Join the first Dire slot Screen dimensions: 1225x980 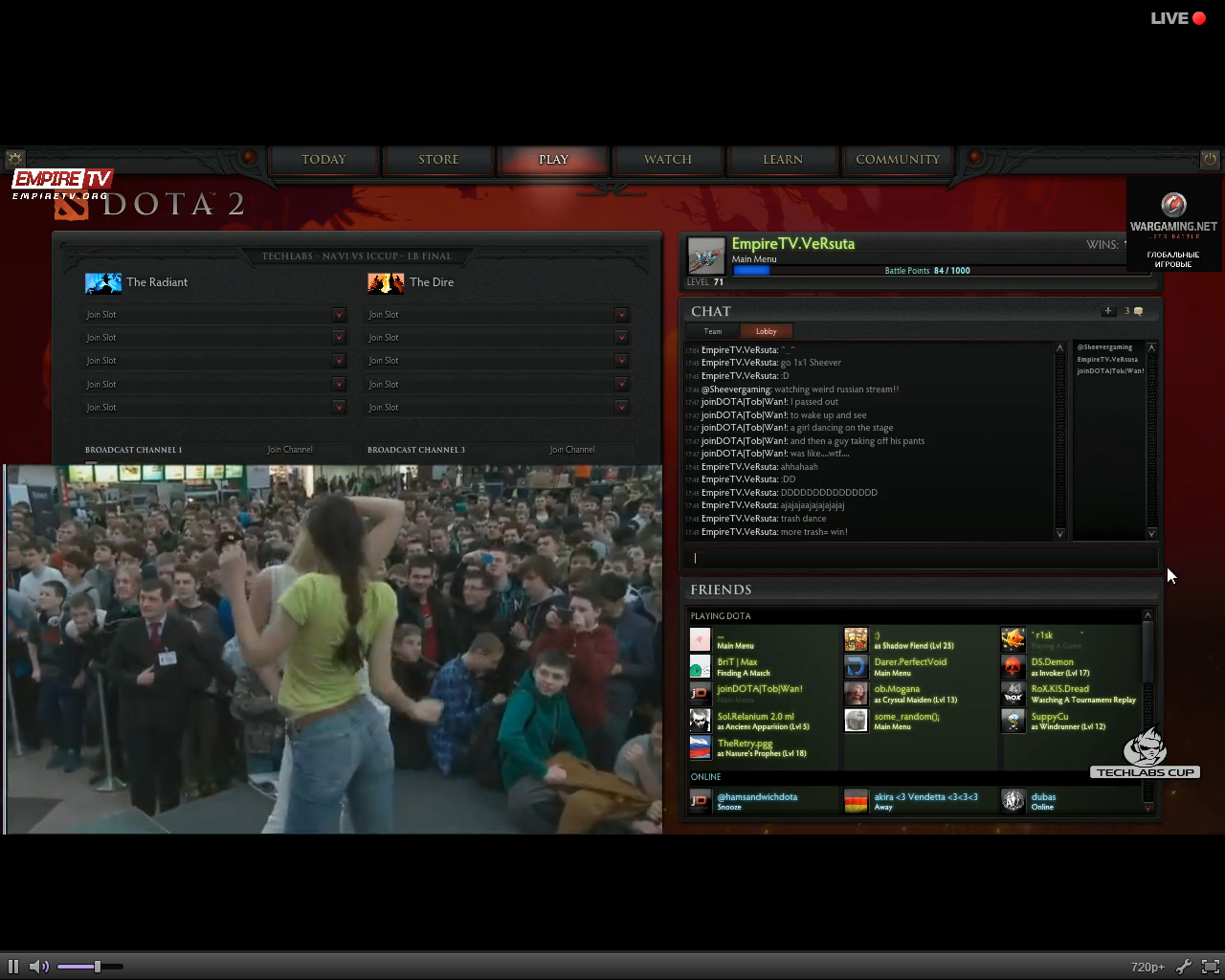(x=488, y=315)
